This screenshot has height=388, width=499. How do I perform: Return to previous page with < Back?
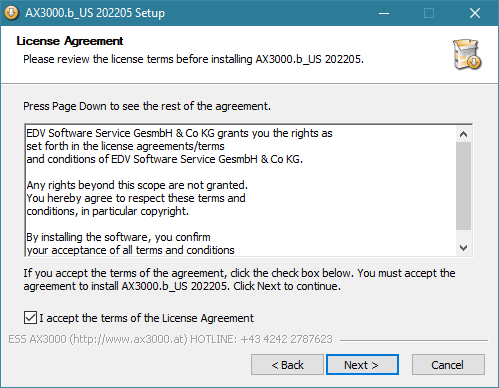click(287, 365)
